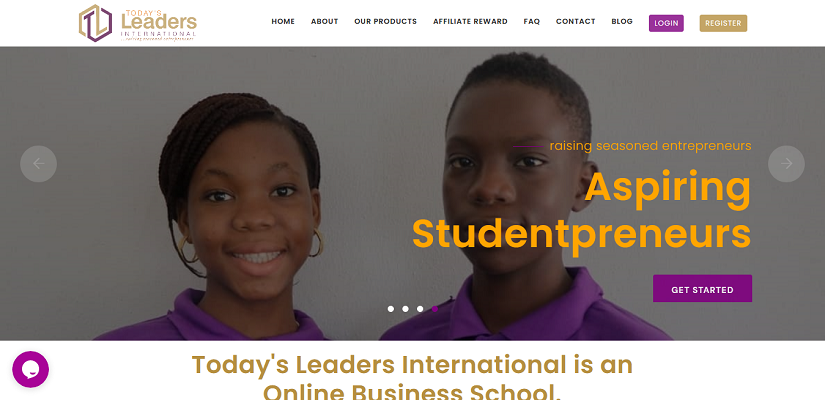Go to AFFILIATE REWARD page
825x400 pixels.
point(470,22)
